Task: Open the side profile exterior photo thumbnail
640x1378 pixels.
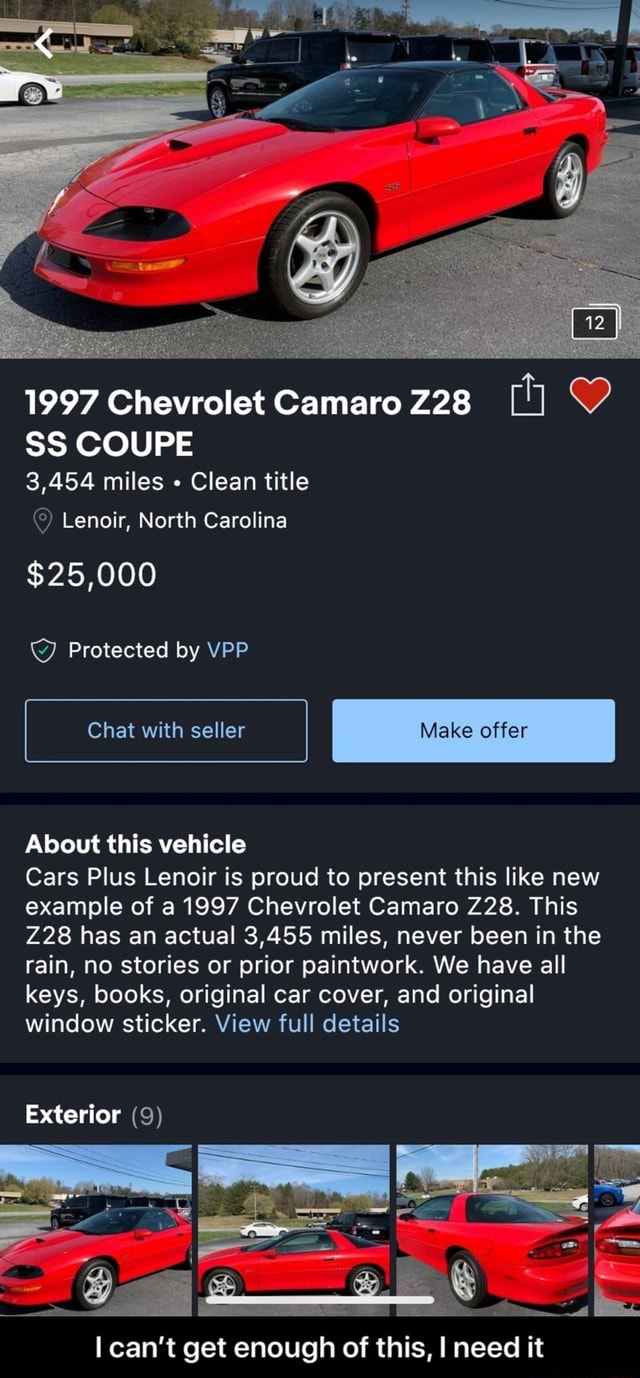Action: pos(290,1220)
